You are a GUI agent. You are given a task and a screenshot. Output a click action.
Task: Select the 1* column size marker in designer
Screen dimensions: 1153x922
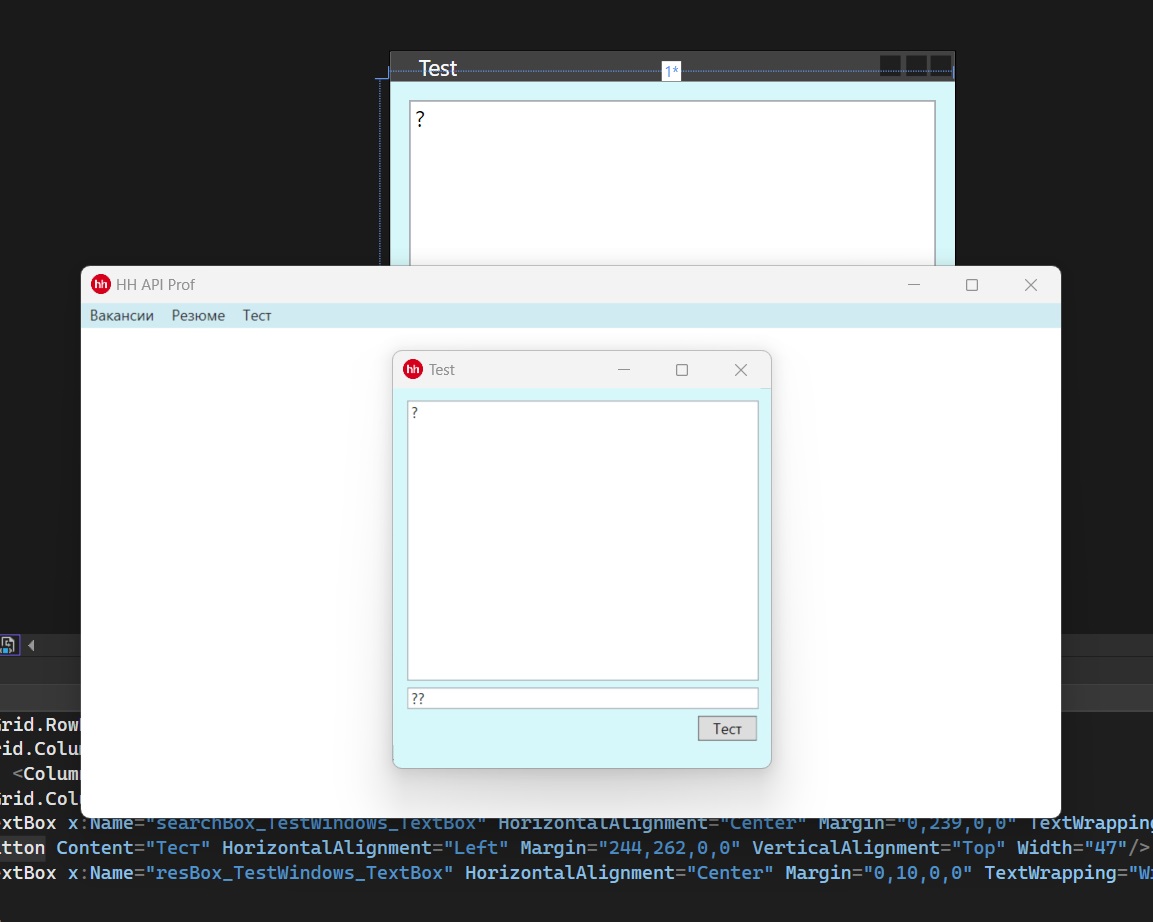point(671,71)
